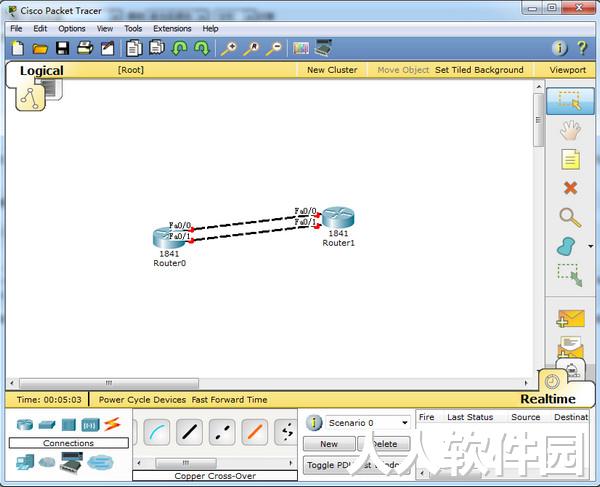Expand the shape tool dropdown arrow
This screenshot has width=600, height=487.
(590, 246)
